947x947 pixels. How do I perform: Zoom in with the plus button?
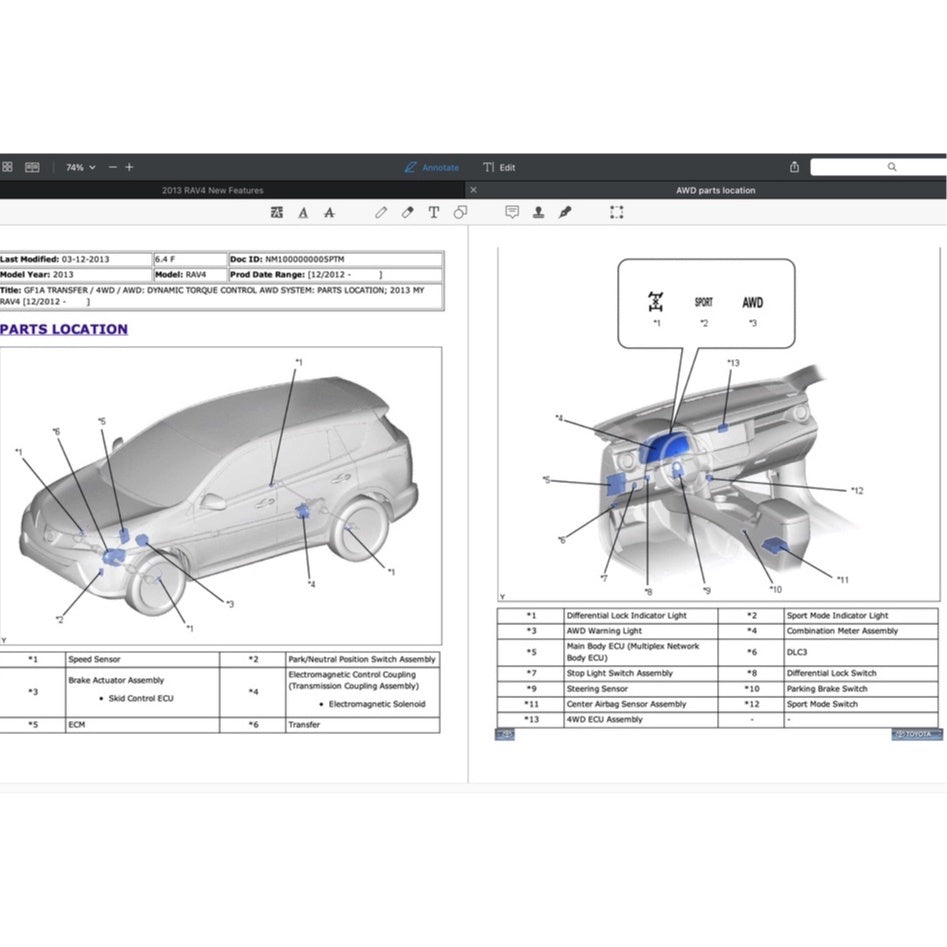tap(129, 167)
